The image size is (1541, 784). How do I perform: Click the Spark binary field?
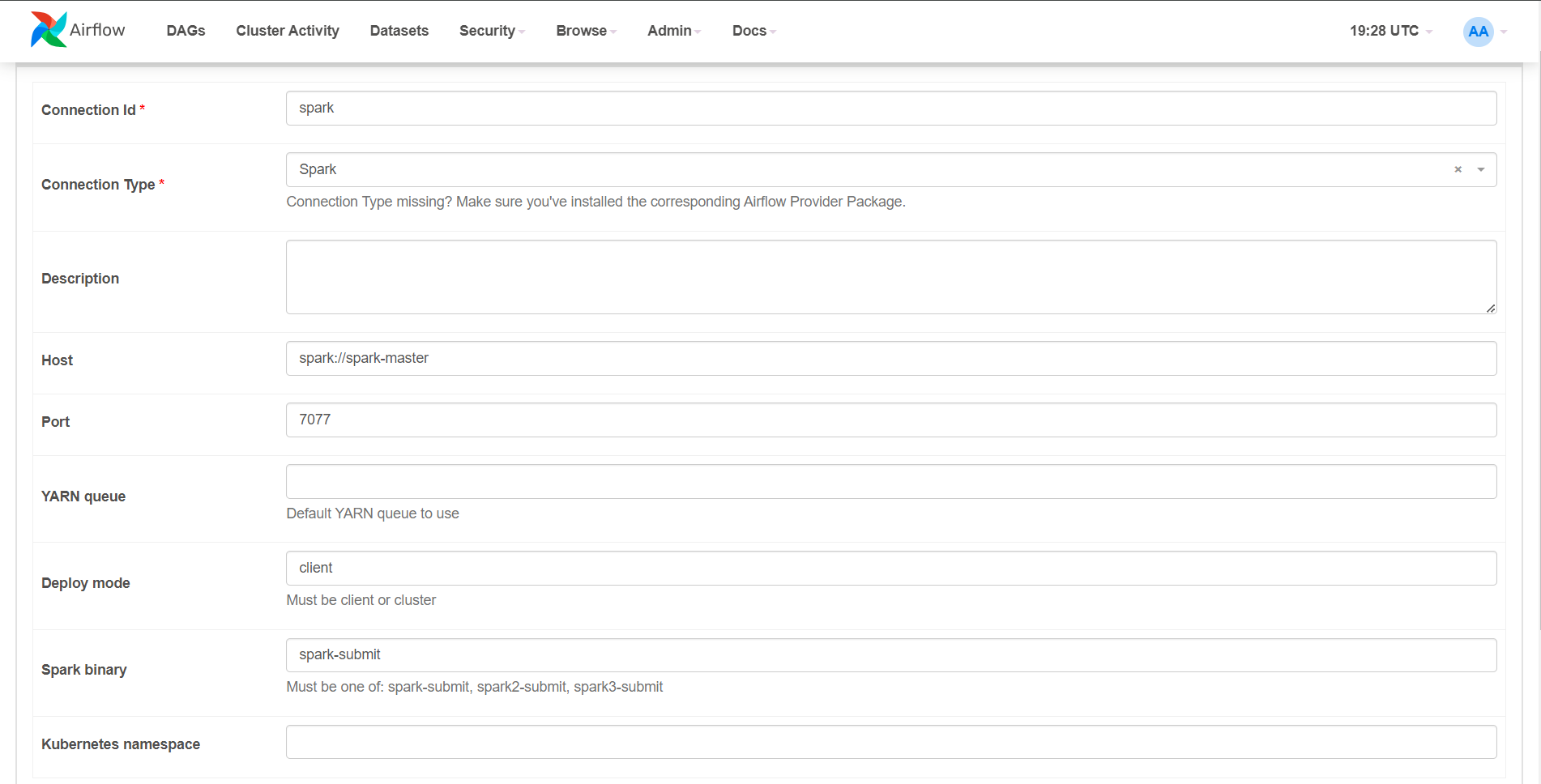(x=891, y=654)
